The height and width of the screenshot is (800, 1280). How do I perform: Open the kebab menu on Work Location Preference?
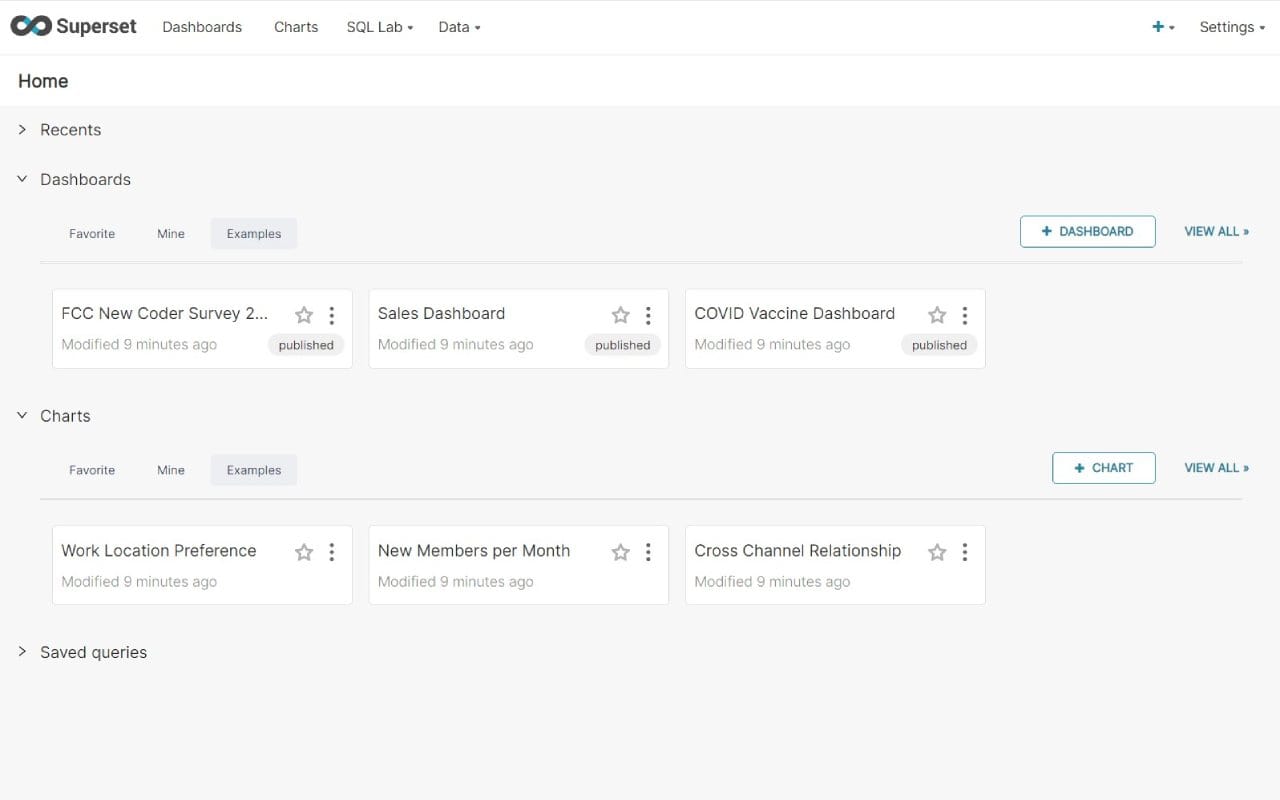pos(332,551)
